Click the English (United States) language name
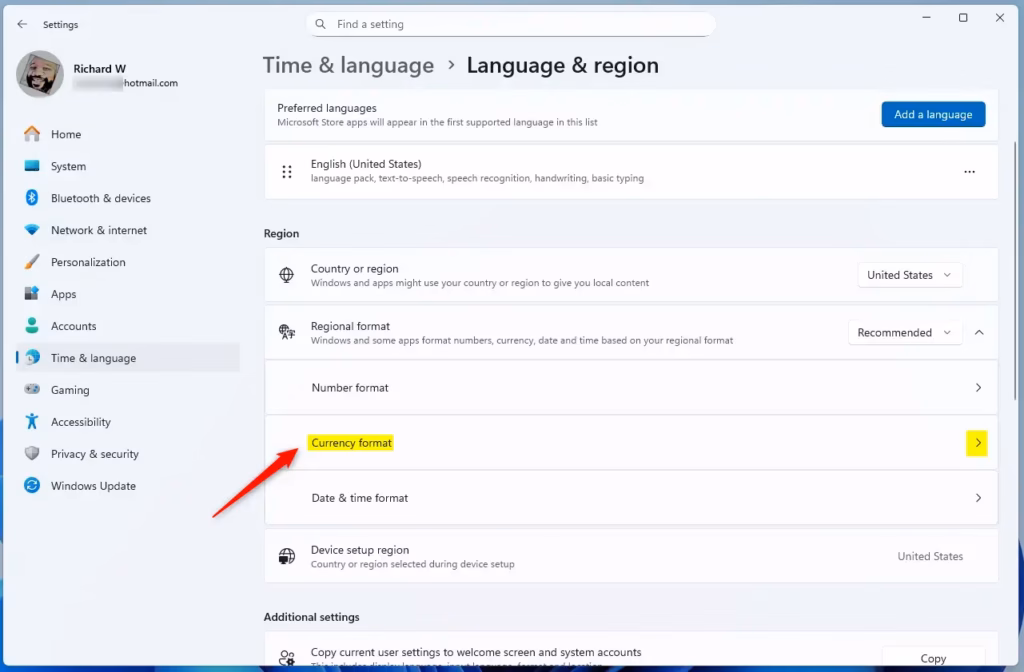The height and width of the screenshot is (672, 1024). (366, 164)
